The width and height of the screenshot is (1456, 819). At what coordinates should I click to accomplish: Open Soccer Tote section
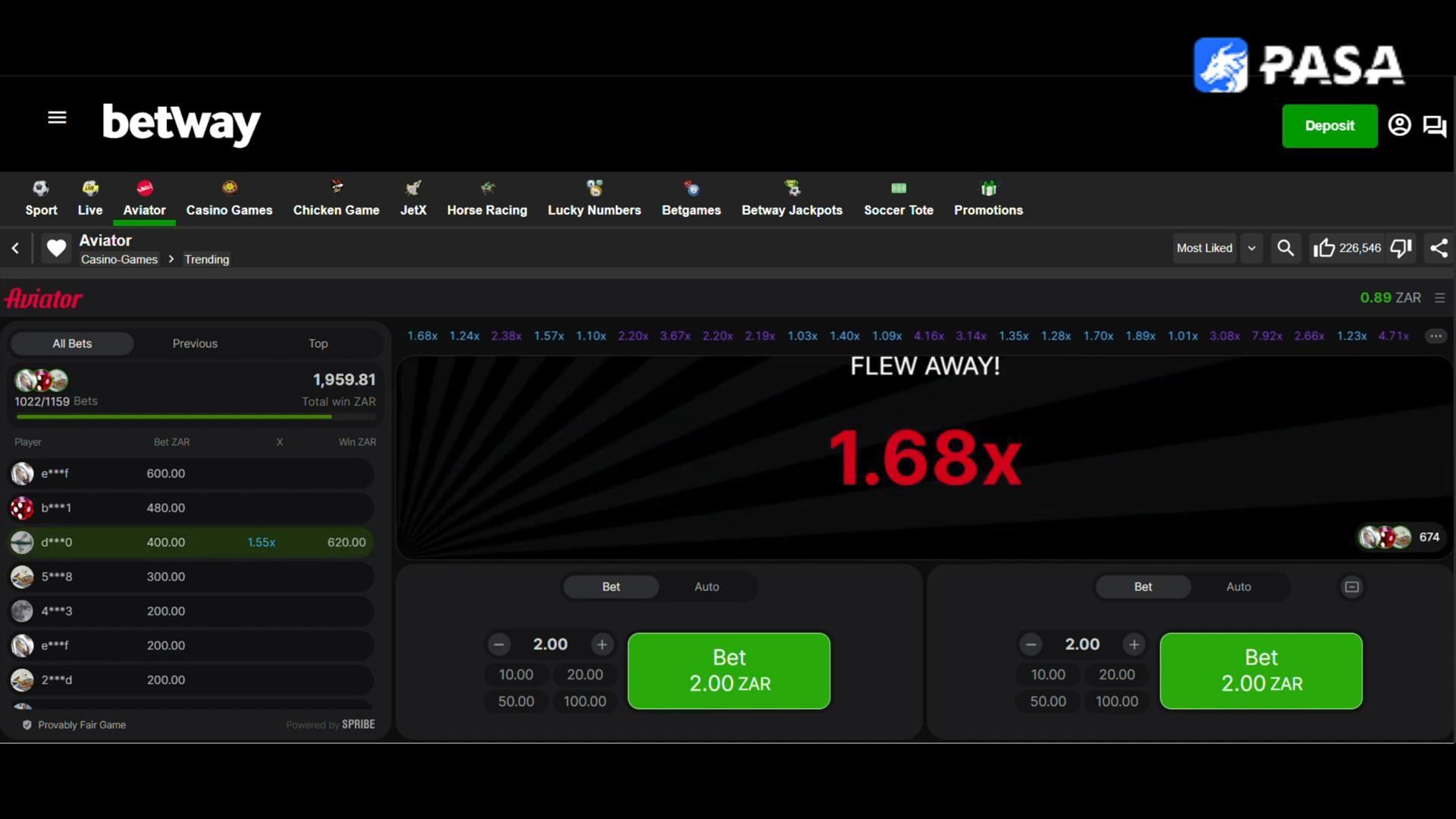(x=899, y=199)
